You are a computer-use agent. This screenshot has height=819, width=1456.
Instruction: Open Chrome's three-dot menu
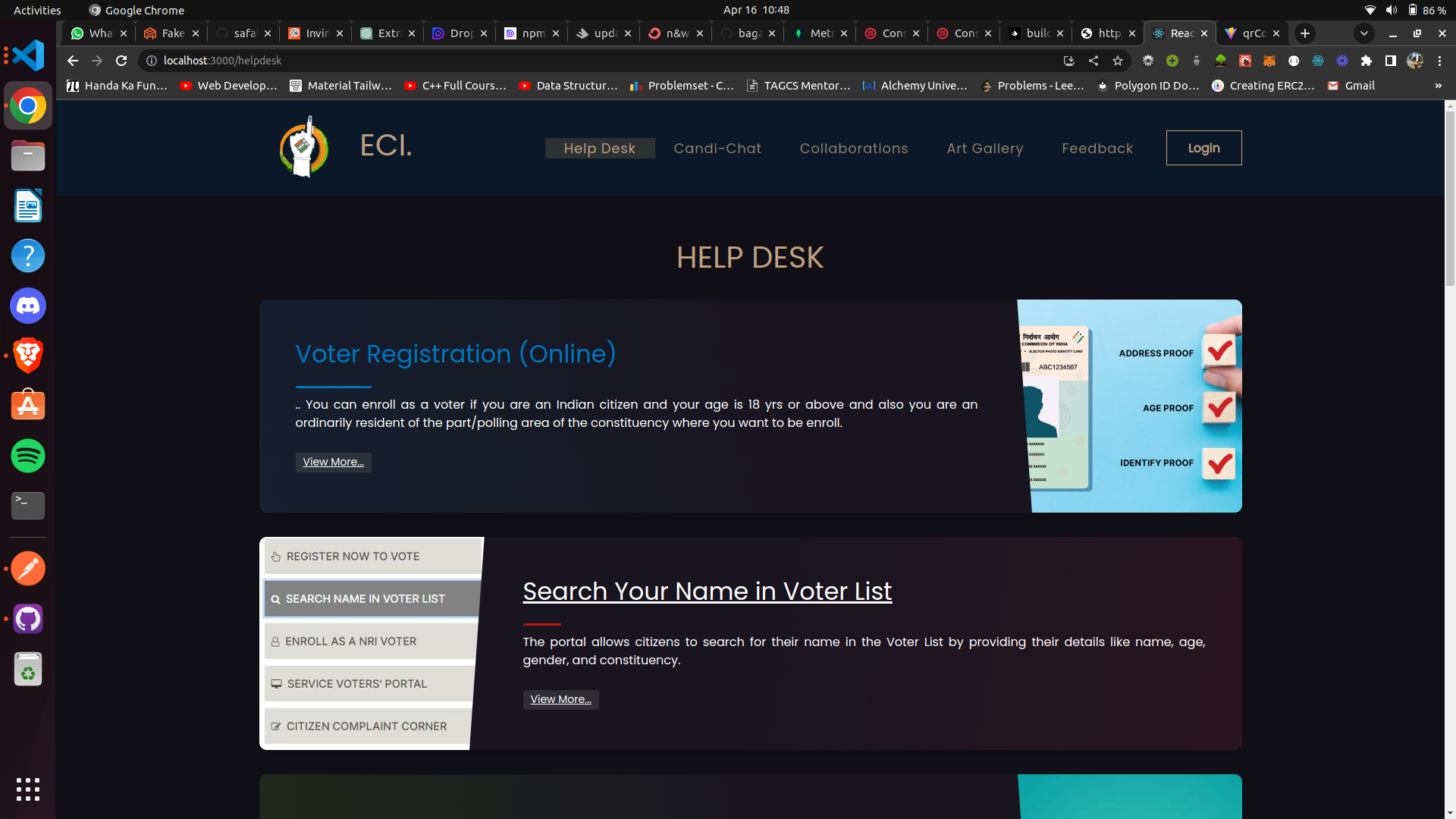click(1442, 61)
